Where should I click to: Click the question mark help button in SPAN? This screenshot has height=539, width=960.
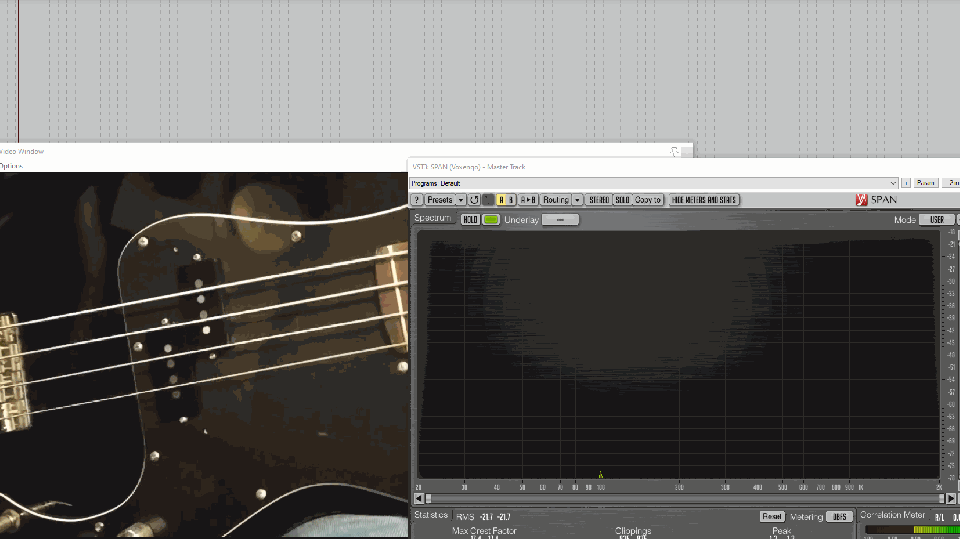coord(417,200)
